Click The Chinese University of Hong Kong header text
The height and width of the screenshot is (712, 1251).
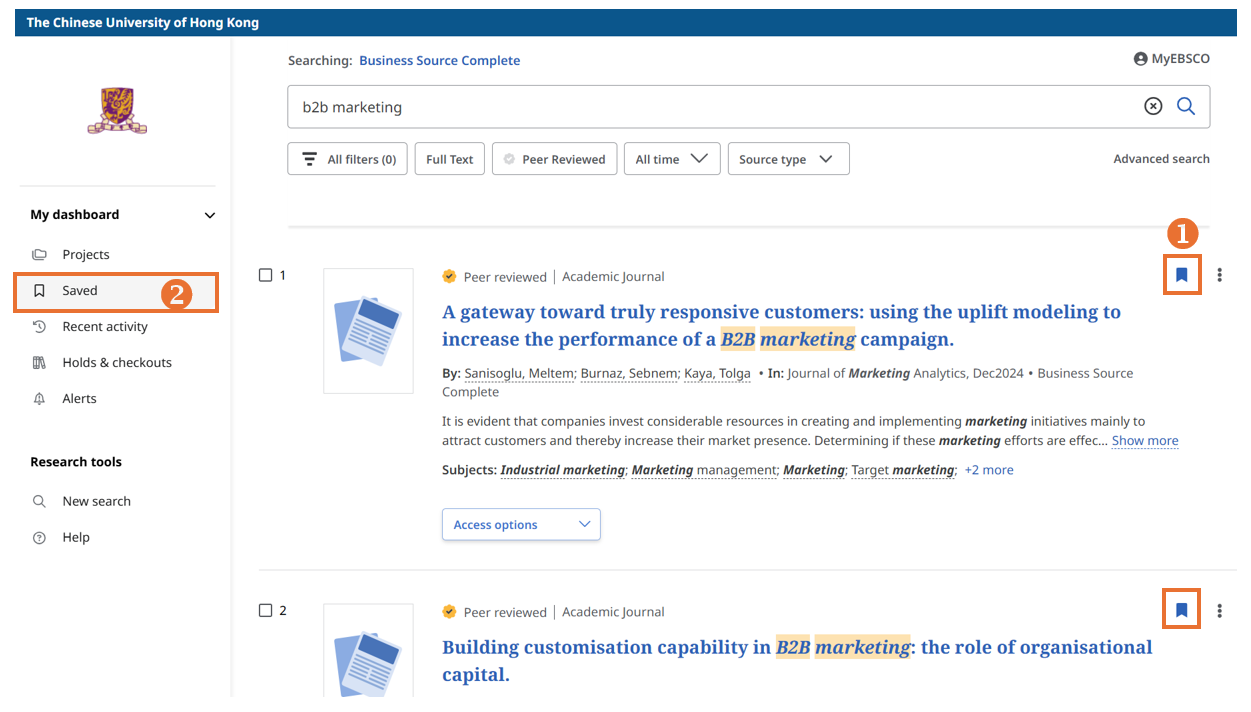[x=142, y=22]
